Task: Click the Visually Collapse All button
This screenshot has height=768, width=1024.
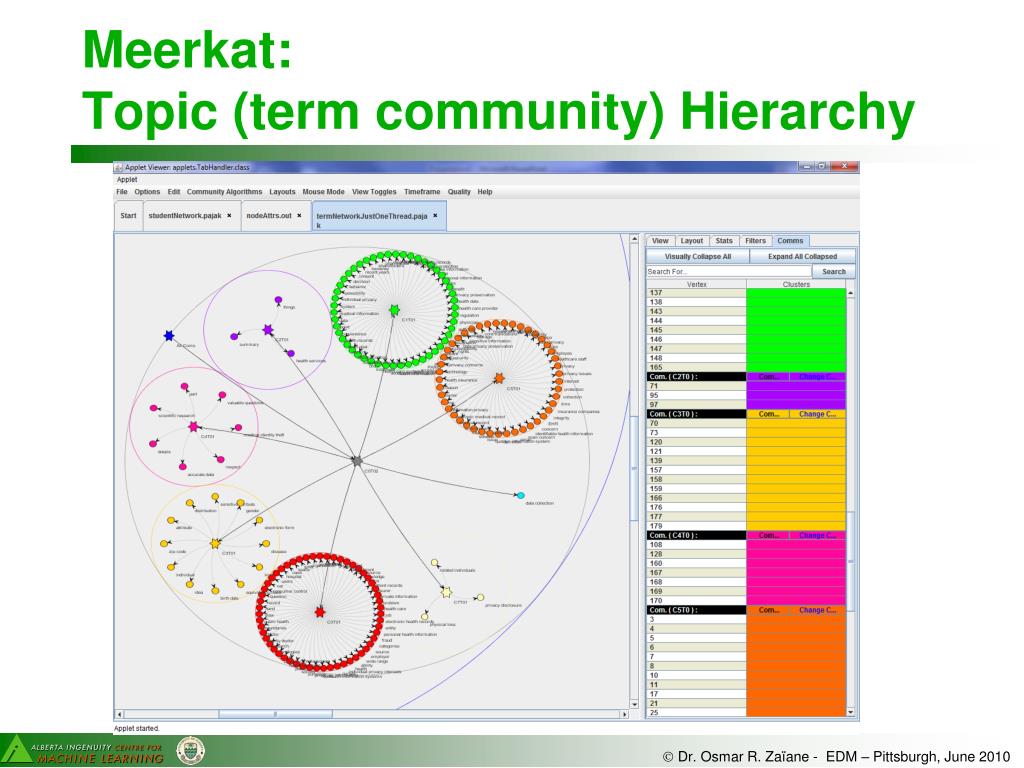Action: click(x=697, y=257)
